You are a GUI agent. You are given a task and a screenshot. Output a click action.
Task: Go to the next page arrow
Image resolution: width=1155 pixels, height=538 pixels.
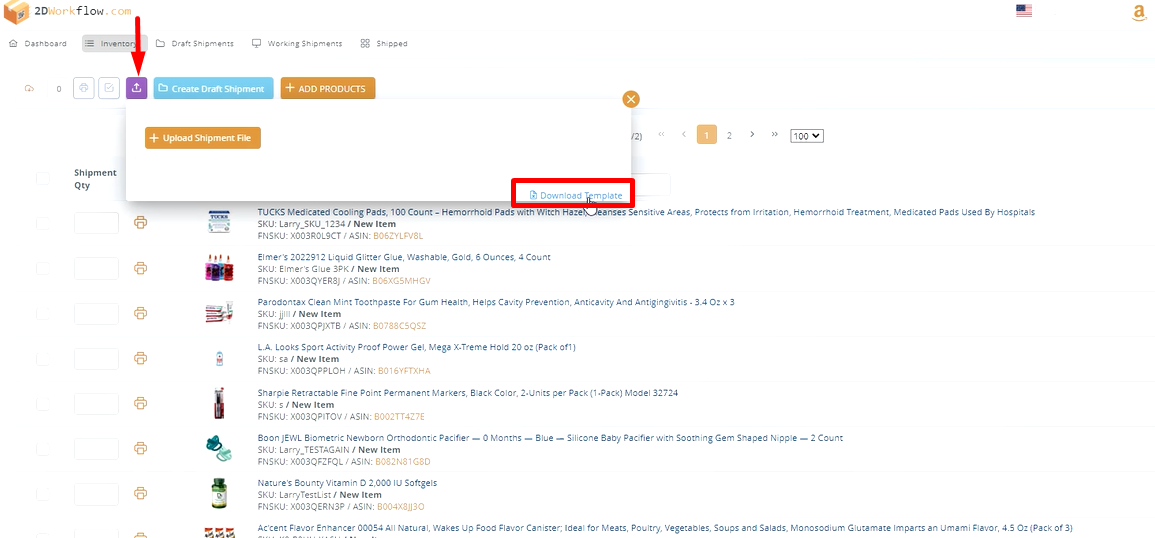point(752,134)
